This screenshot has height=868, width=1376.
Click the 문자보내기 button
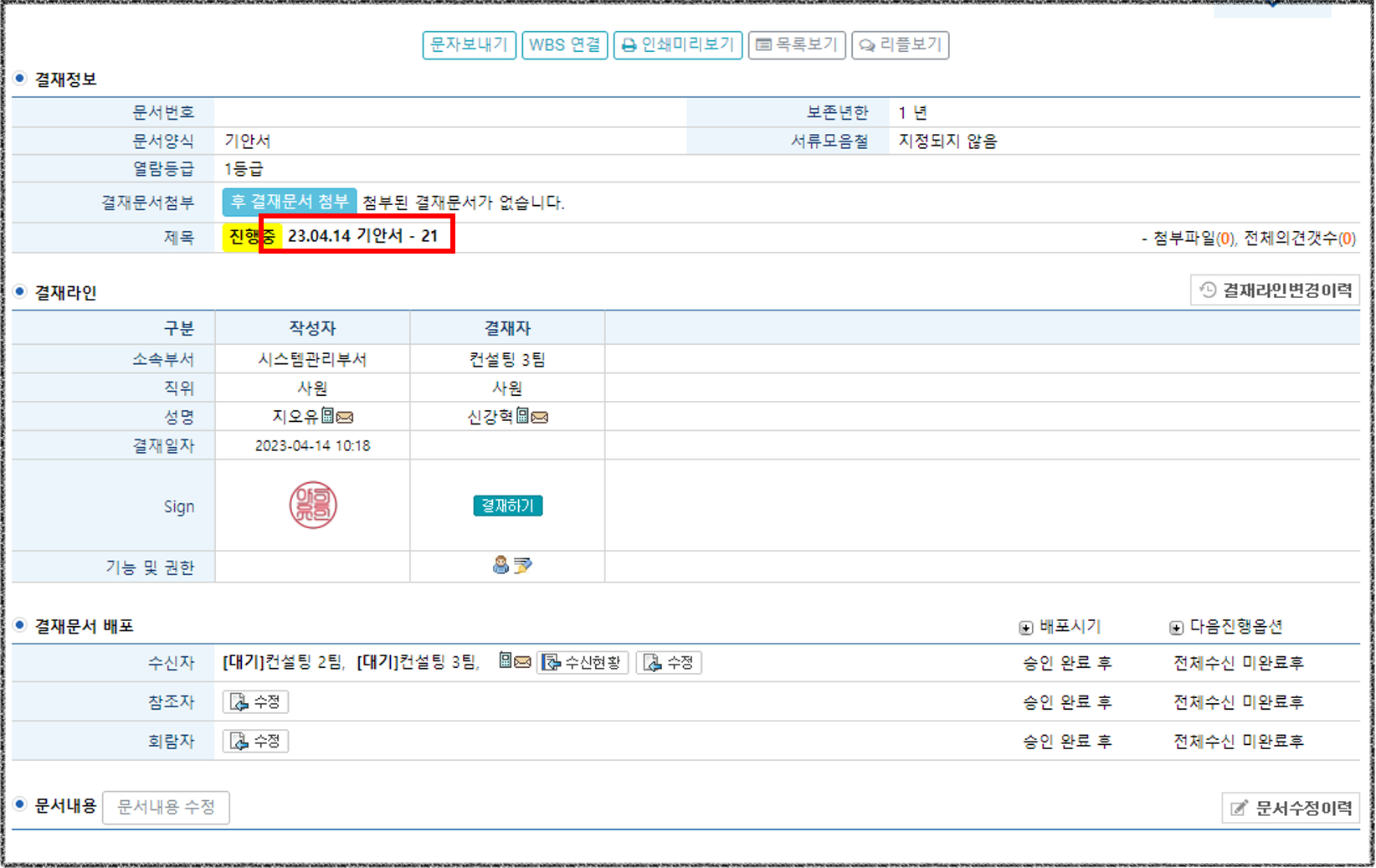tap(469, 44)
